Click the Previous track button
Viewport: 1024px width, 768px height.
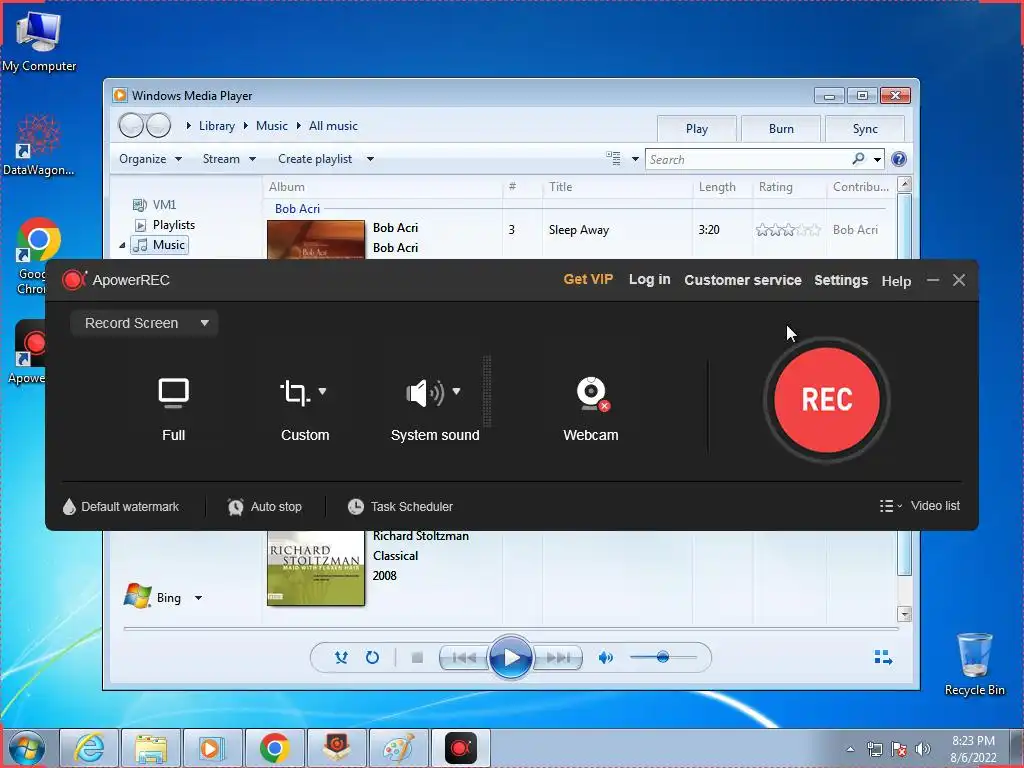[464, 658]
